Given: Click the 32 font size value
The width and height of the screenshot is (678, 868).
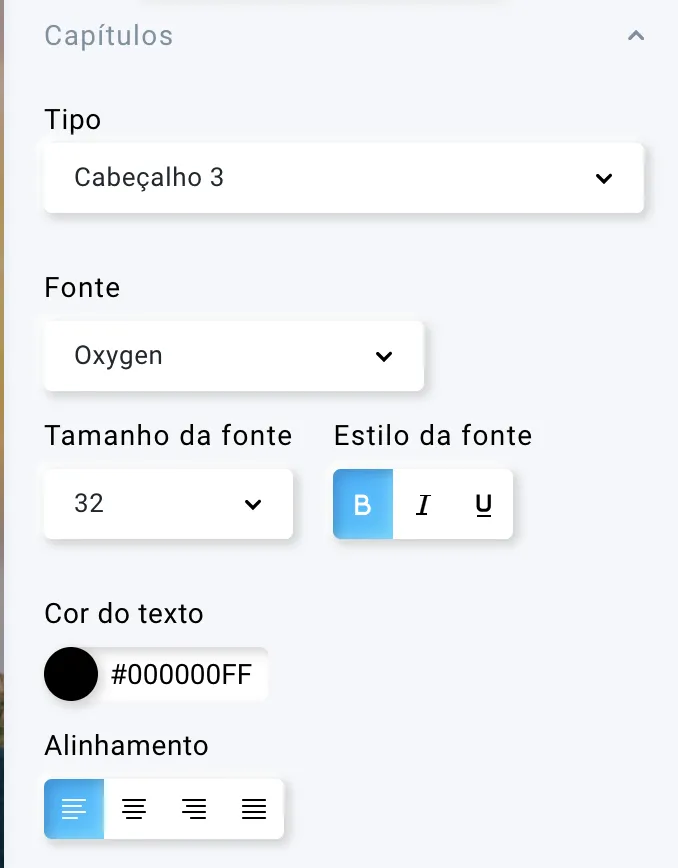Looking at the screenshot, I should [x=89, y=504].
